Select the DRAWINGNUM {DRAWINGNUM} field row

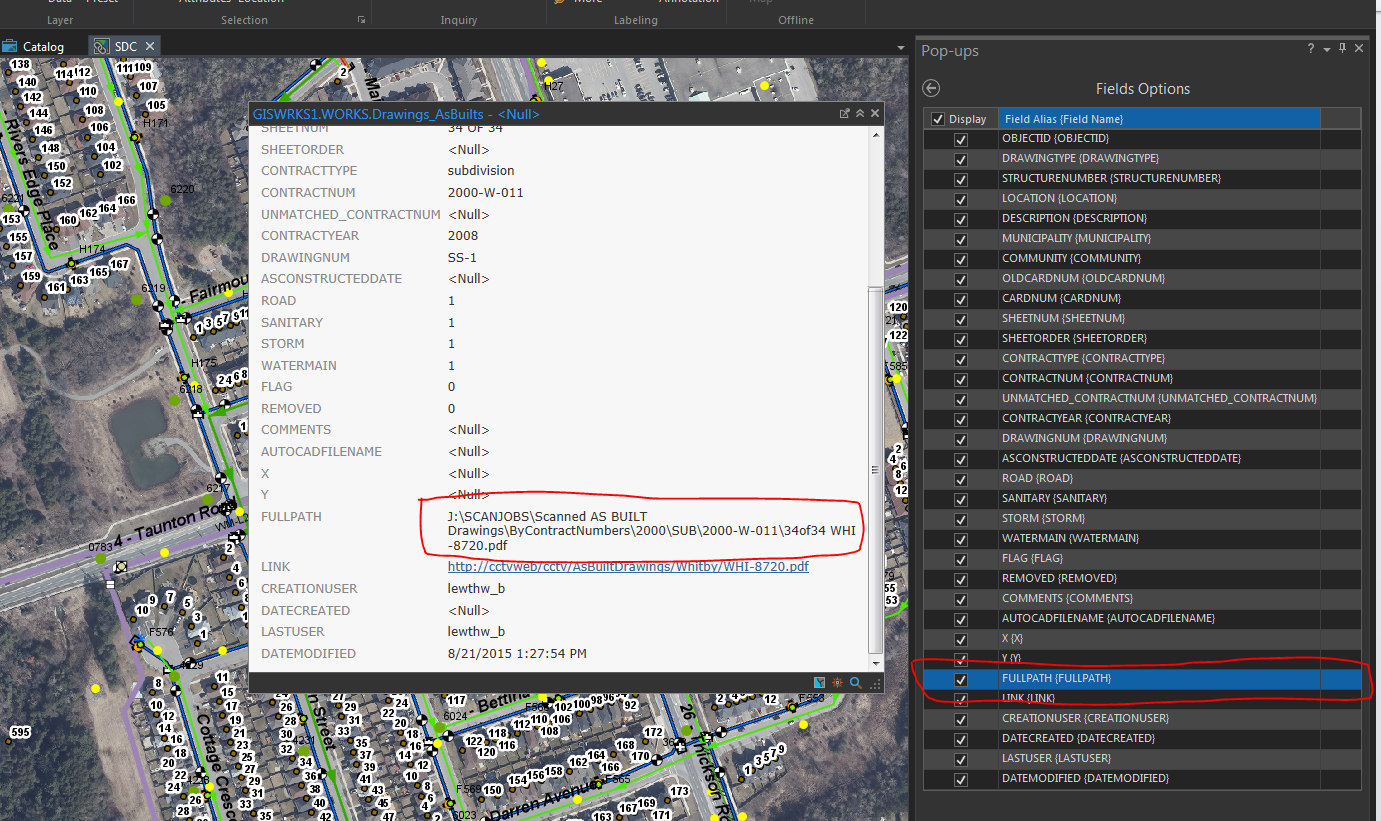[1141, 438]
